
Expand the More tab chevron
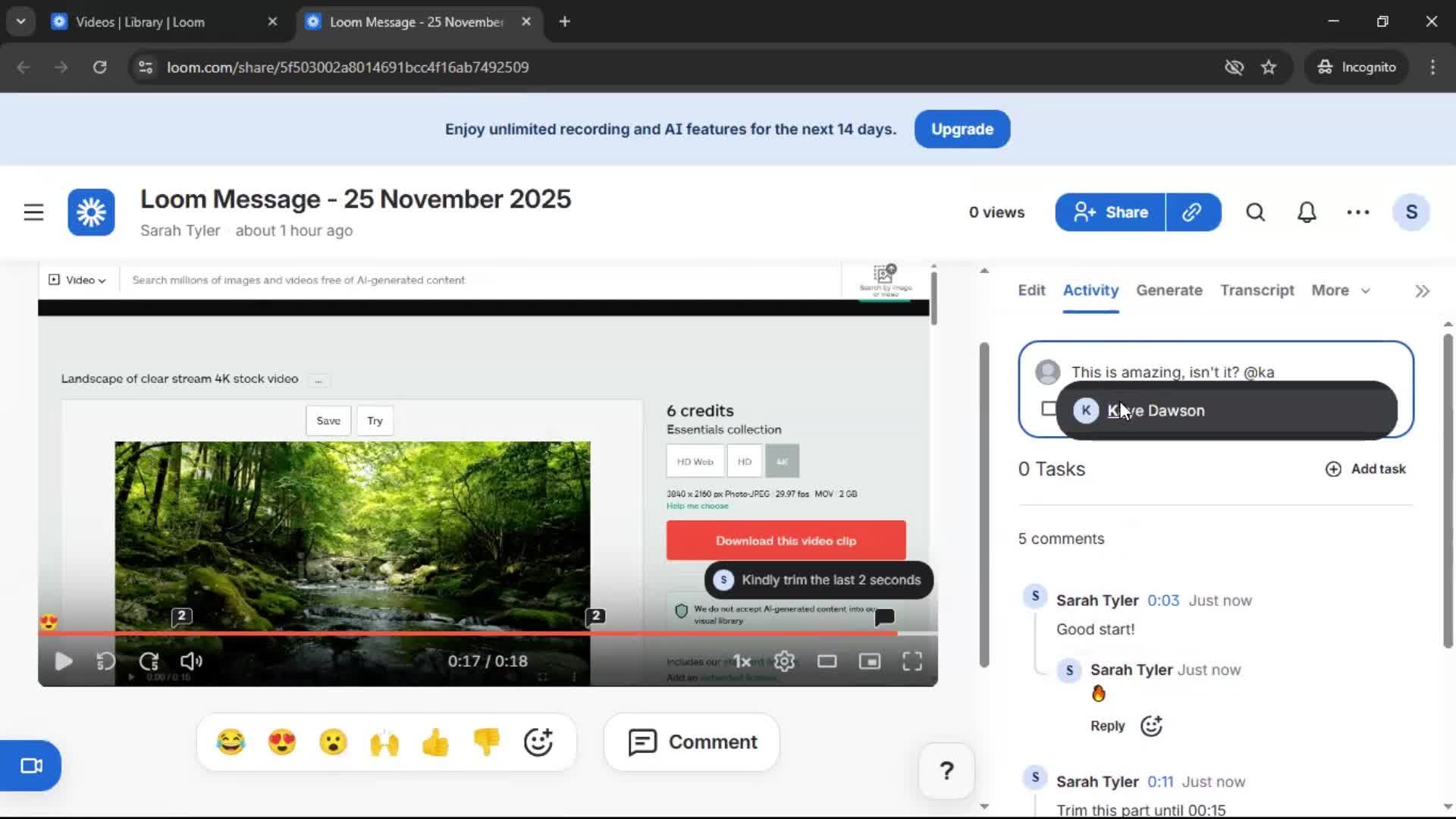(x=1364, y=290)
